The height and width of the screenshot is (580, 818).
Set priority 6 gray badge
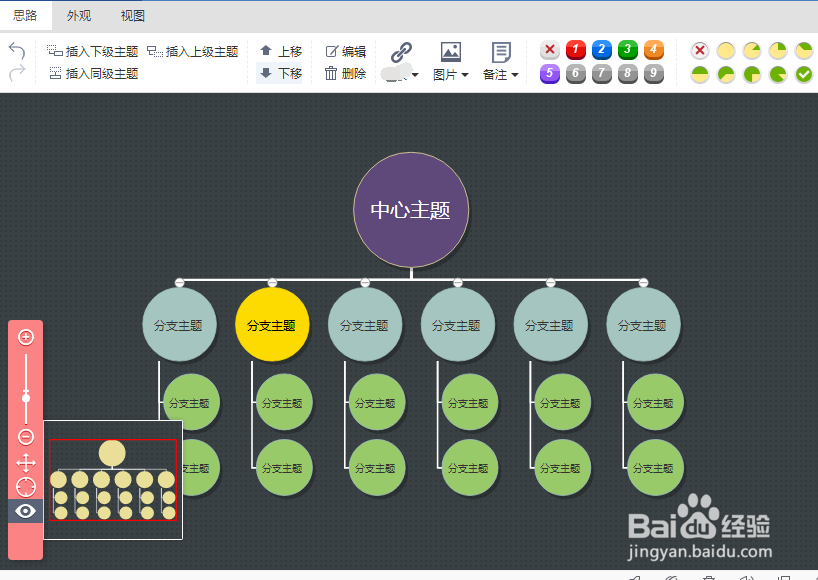pyautogui.click(x=575, y=74)
